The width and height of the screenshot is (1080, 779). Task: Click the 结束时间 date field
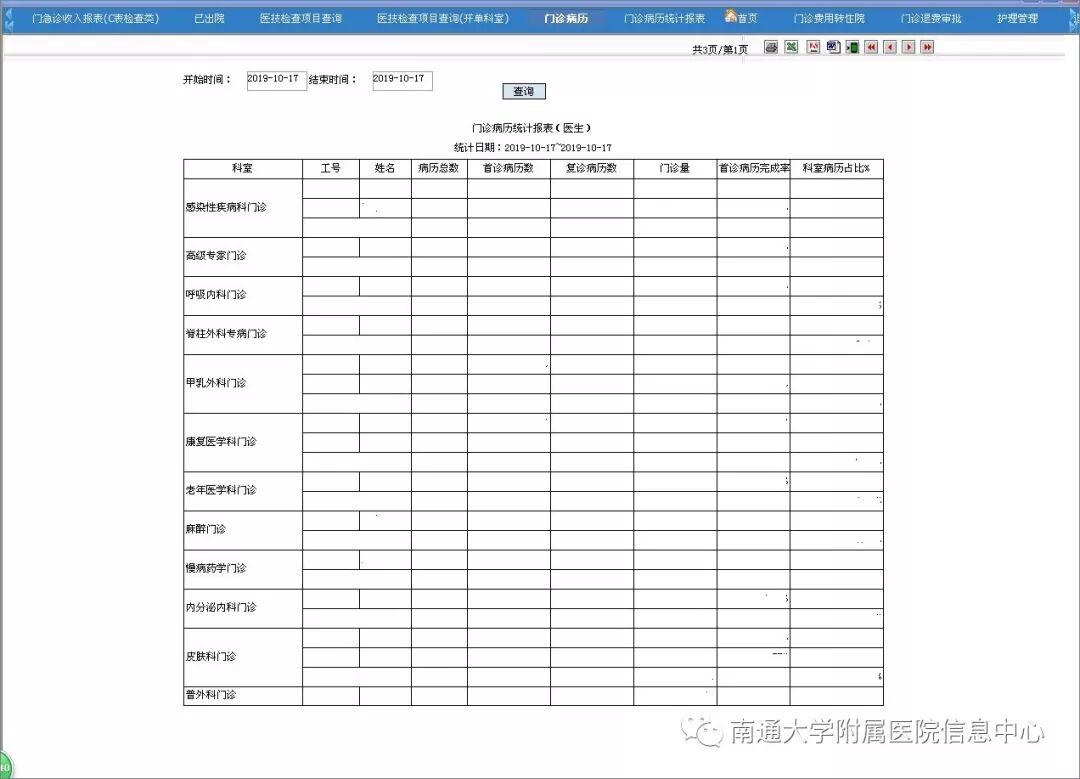coord(402,81)
